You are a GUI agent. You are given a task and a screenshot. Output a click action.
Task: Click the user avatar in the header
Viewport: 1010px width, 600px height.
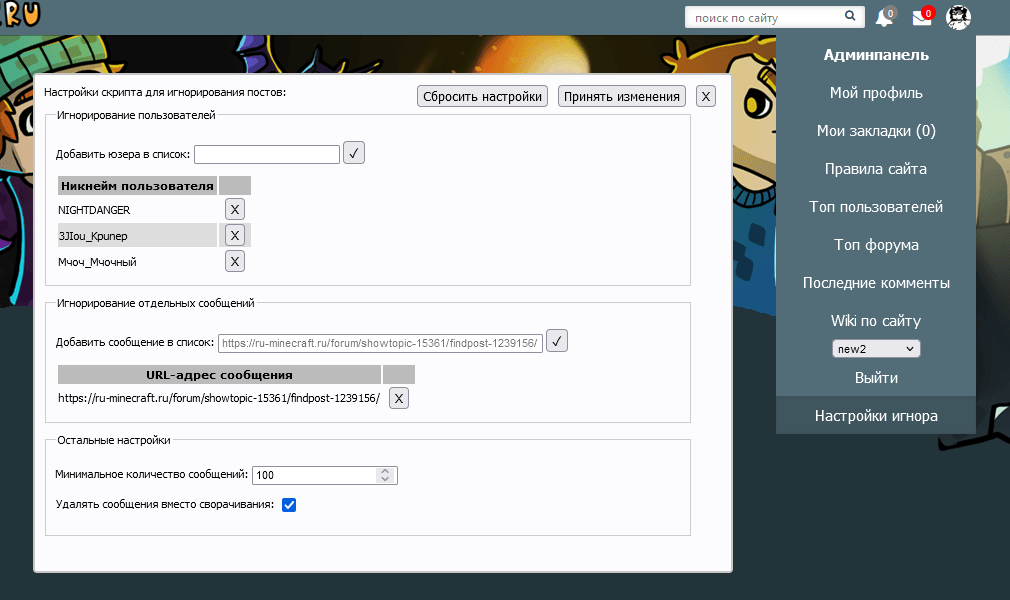[958, 17]
